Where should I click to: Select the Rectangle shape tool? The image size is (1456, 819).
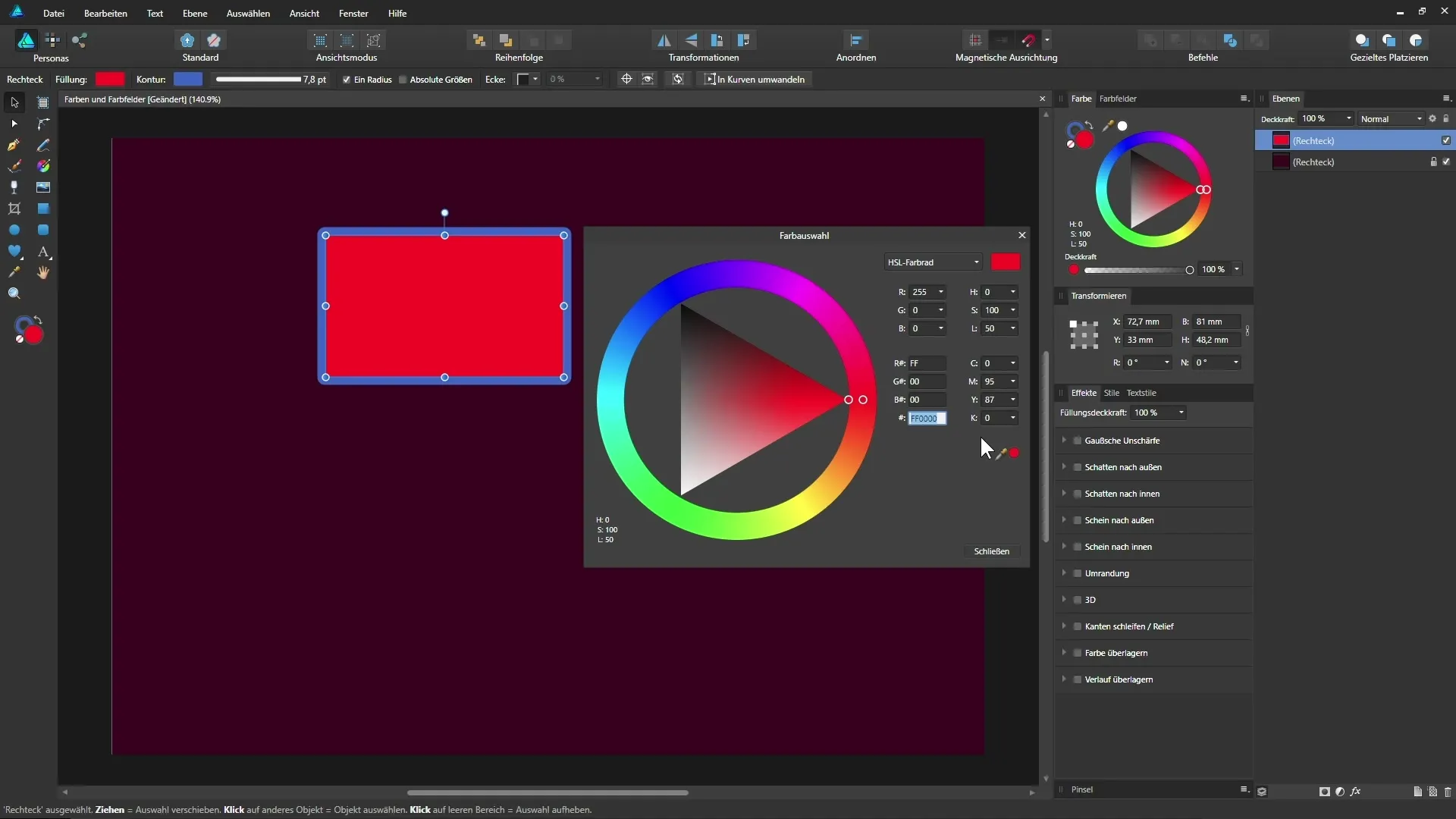click(43, 209)
